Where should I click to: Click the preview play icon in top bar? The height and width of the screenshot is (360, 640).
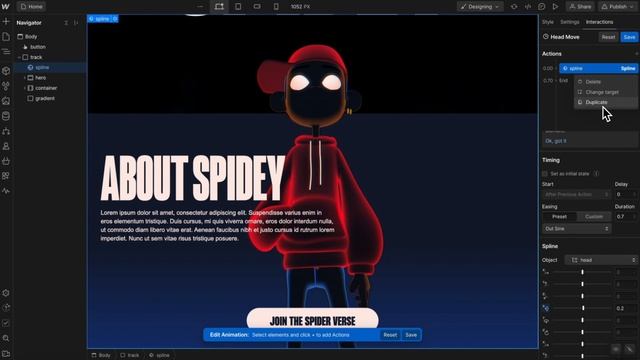coord(555,7)
